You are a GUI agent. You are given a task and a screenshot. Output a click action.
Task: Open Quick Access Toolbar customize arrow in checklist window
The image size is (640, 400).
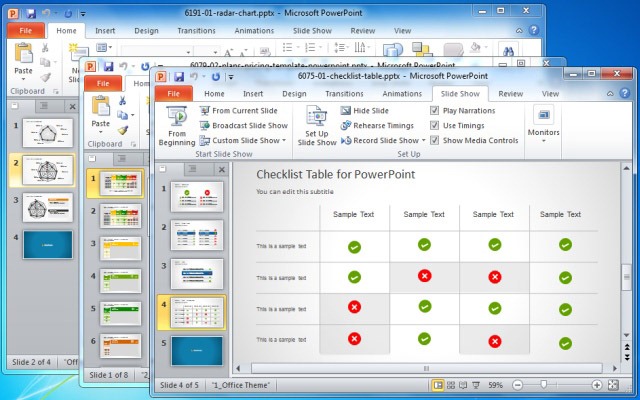pos(231,77)
